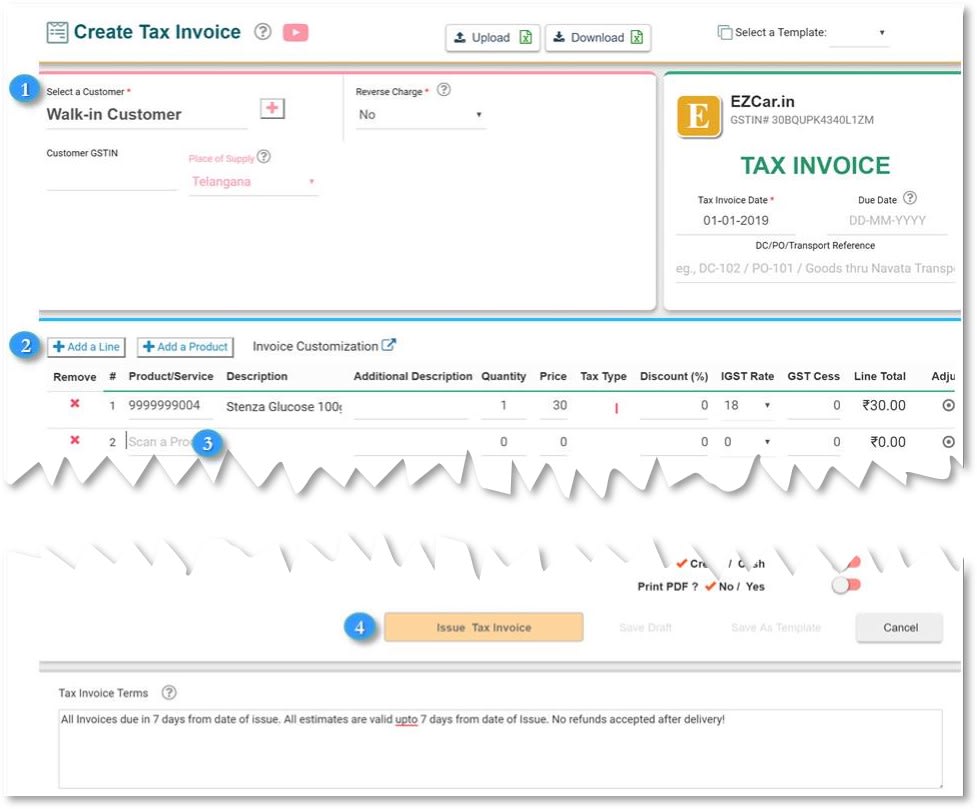This screenshot has height=809, width=977.
Task: Click the Add a Product button
Action: (185, 347)
